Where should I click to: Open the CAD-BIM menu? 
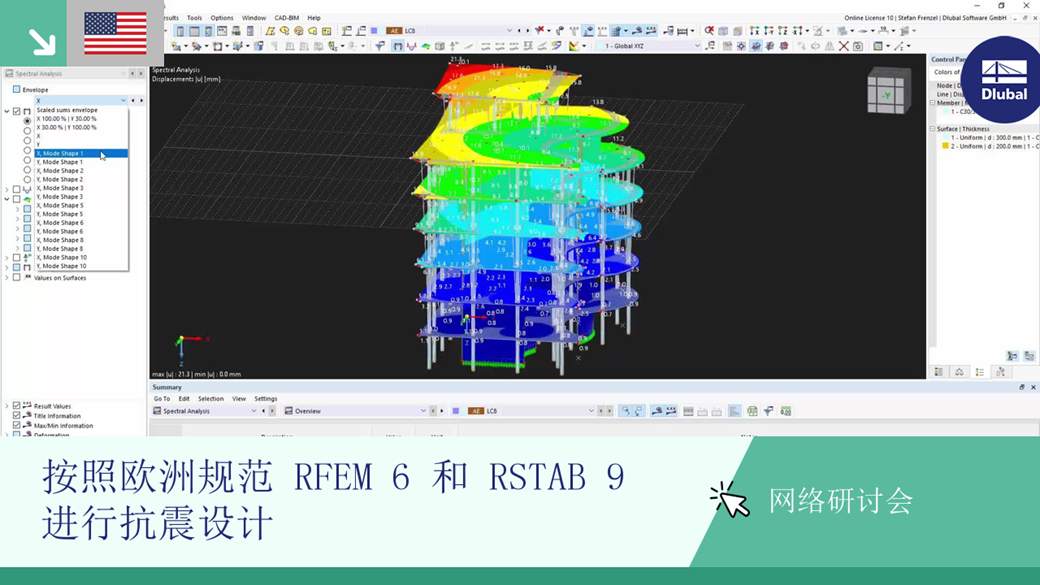click(287, 18)
